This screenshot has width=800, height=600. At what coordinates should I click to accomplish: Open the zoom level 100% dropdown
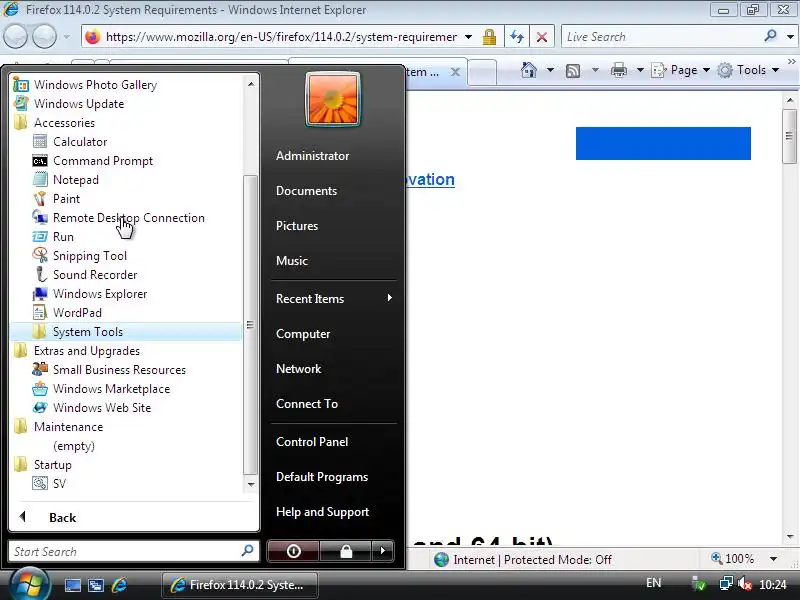[773, 559]
